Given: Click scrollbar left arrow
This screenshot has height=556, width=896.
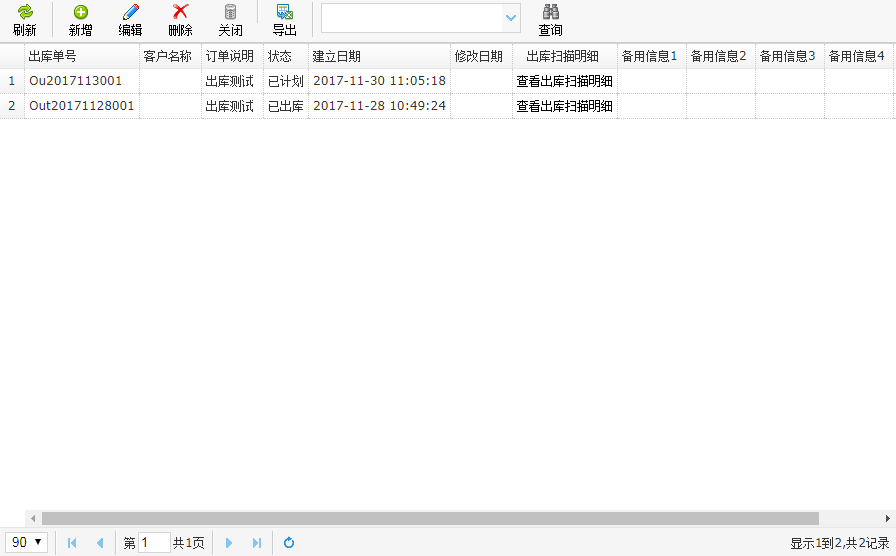Looking at the screenshot, I should pyautogui.click(x=33, y=518).
